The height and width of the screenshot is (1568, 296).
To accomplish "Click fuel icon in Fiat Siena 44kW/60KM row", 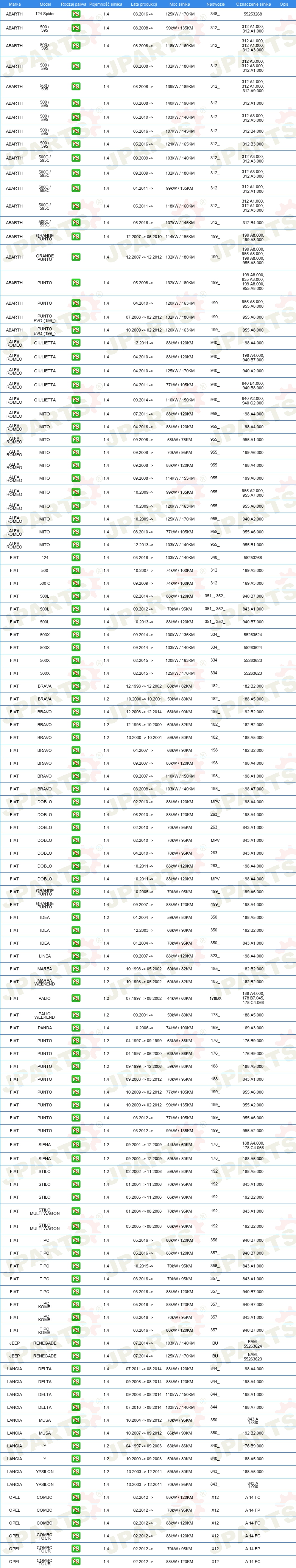I will pyautogui.click(x=76, y=1144).
